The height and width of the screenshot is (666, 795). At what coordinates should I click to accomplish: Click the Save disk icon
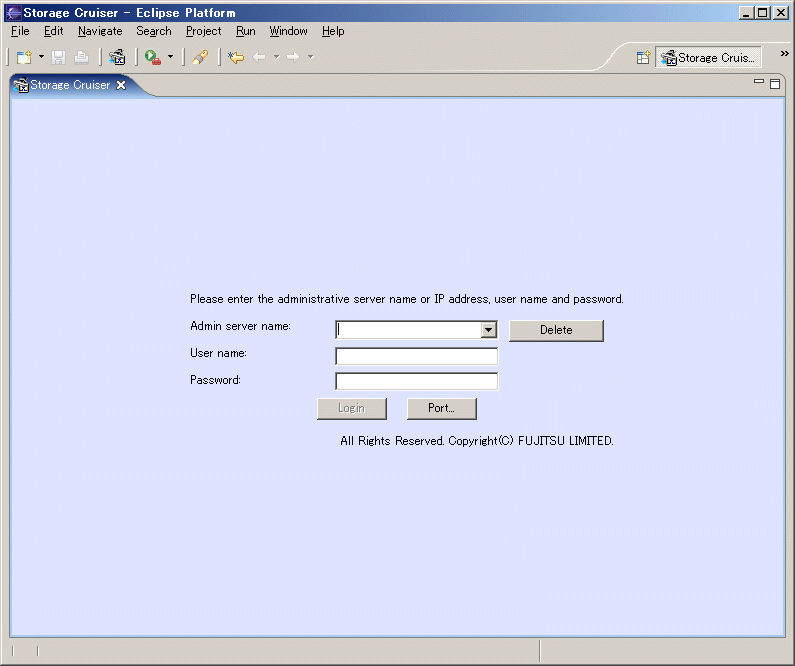click(58, 57)
